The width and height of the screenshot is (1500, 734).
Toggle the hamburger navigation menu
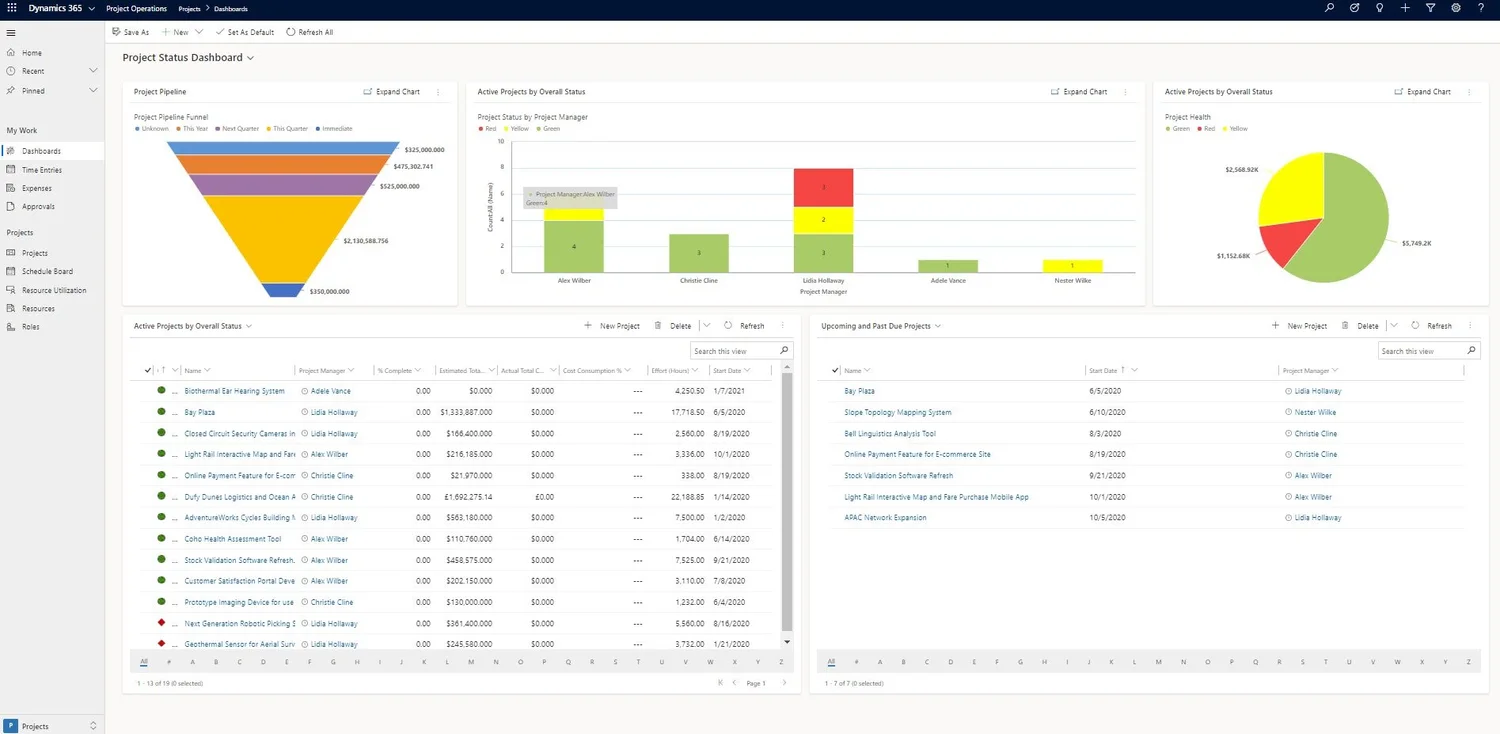11,32
